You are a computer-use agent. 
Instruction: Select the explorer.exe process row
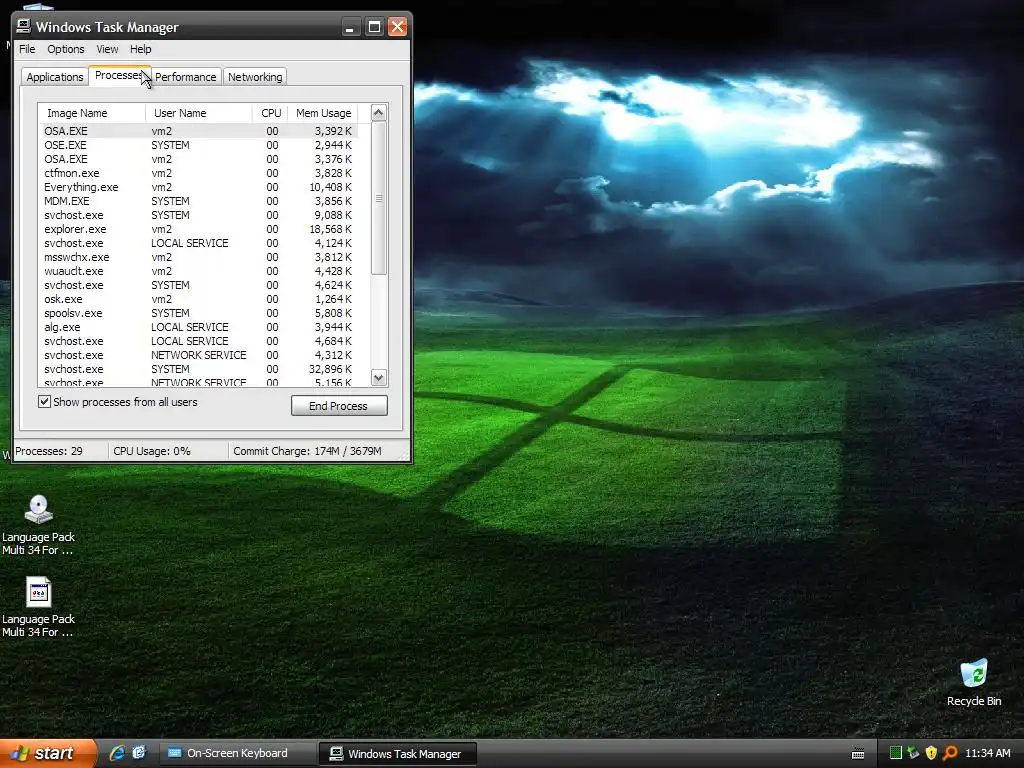tap(199, 229)
